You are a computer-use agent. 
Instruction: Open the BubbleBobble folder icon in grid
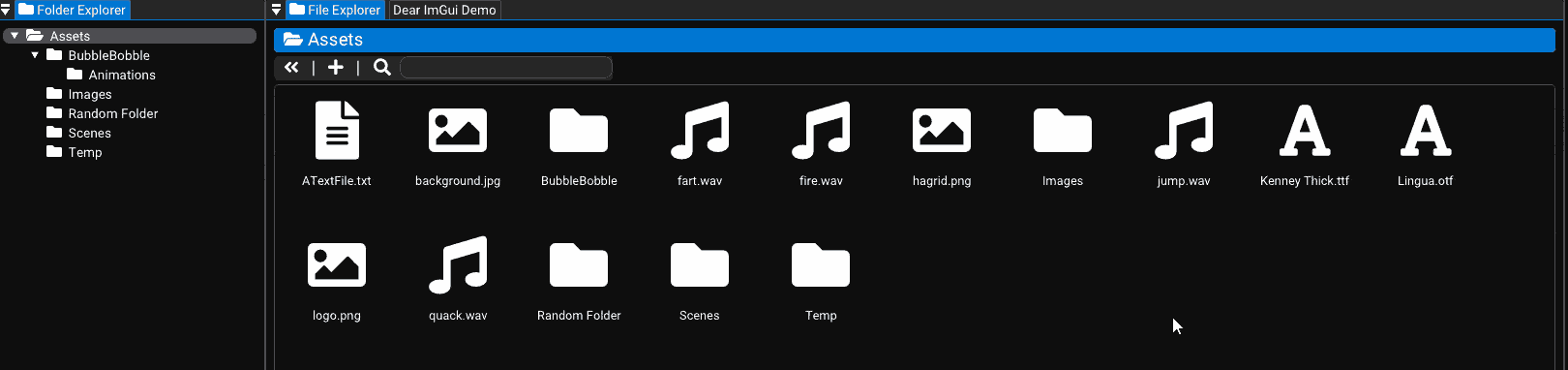pyautogui.click(x=579, y=130)
